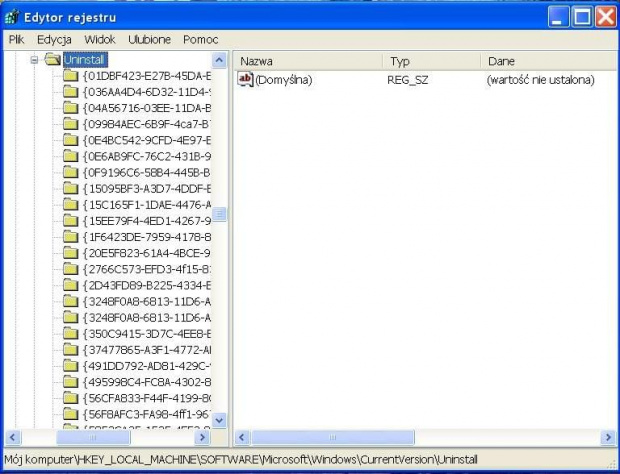The width and height of the screenshot is (620, 474).
Task: Select the {56CFA833-F44F-4199 registry key
Action: coord(146,397)
